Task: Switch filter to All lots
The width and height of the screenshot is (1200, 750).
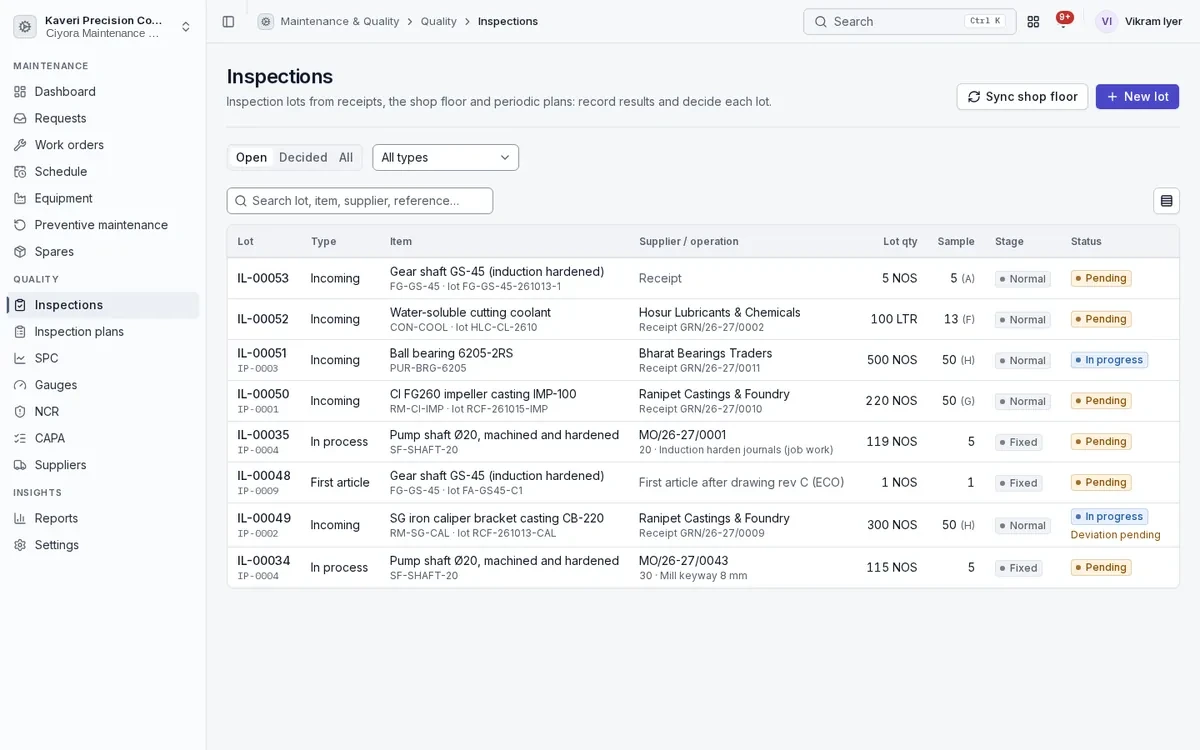Action: click(346, 157)
